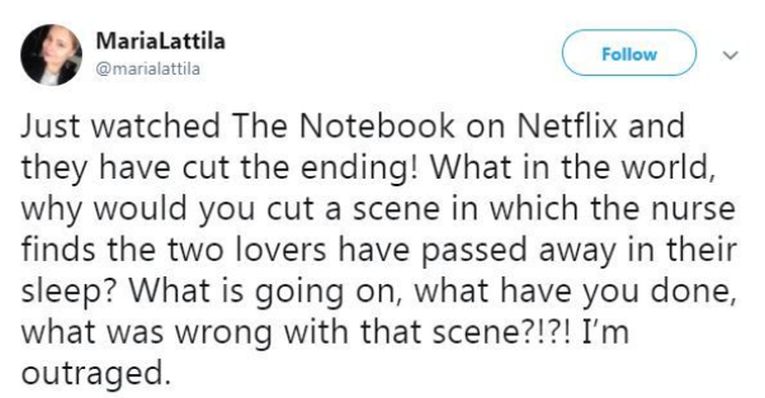Viewport: 765px width, 398px height.
Task: Open MariaLattila's profile picture
Action: (51, 55)
